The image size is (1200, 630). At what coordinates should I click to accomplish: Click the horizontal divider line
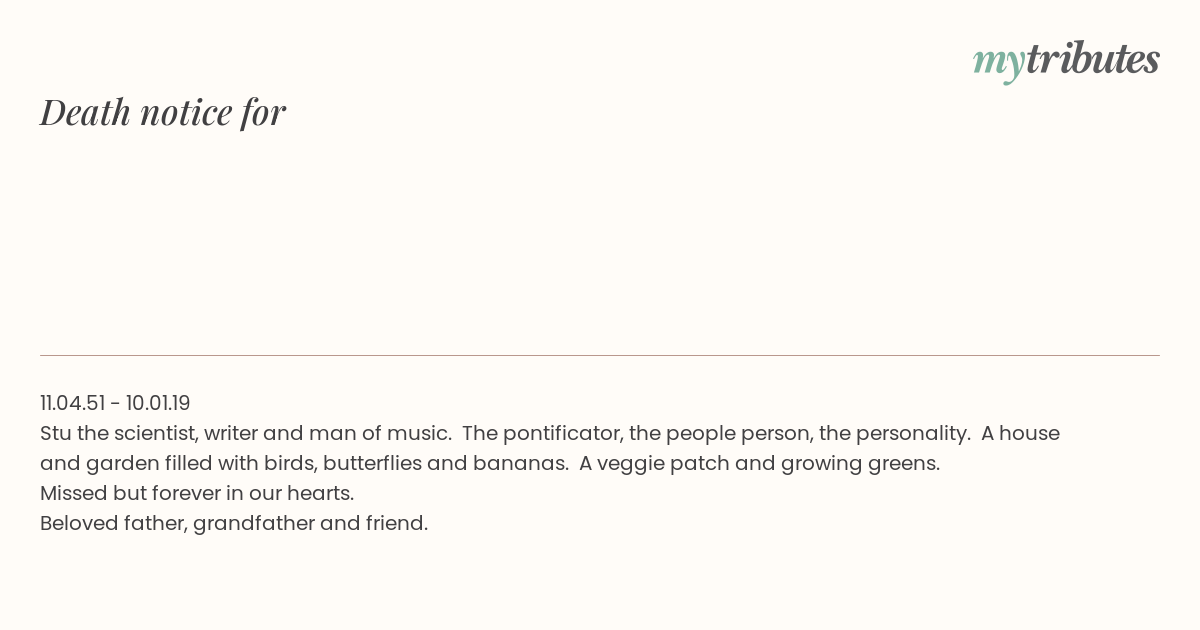600,355
